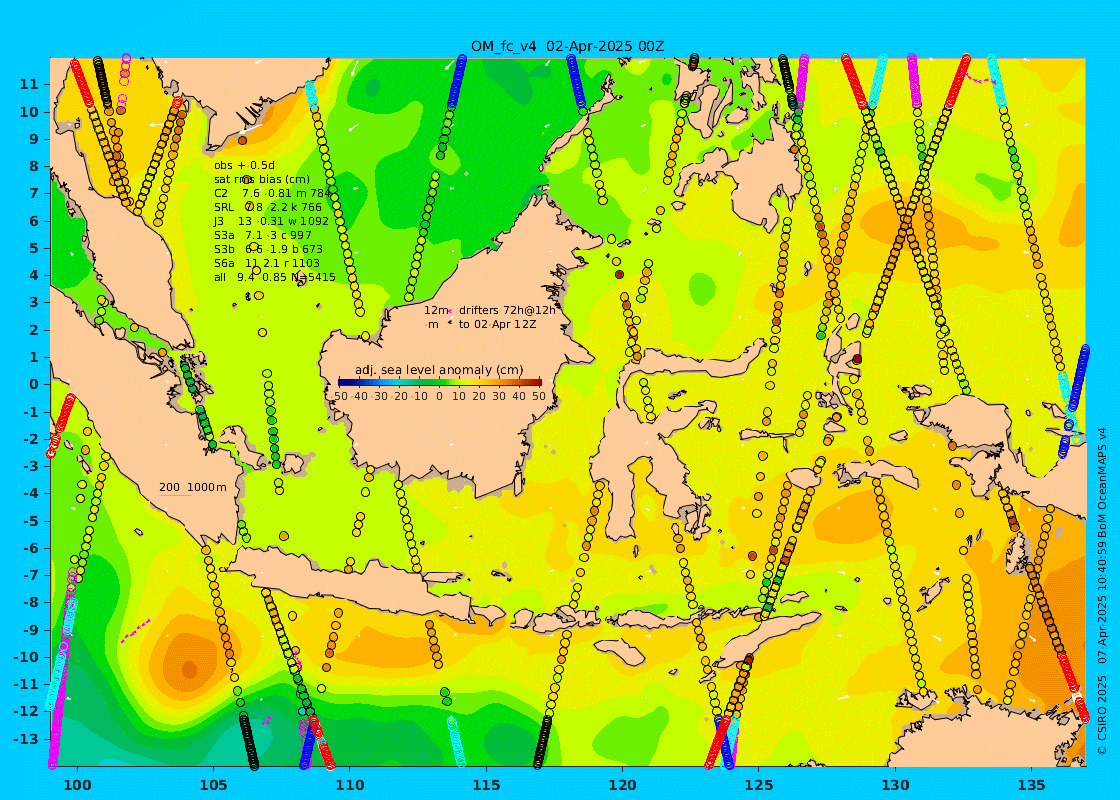This screenshot has height=800, width=1120.
Task: Click longitude axis label 115
Action: pos(486,784)
